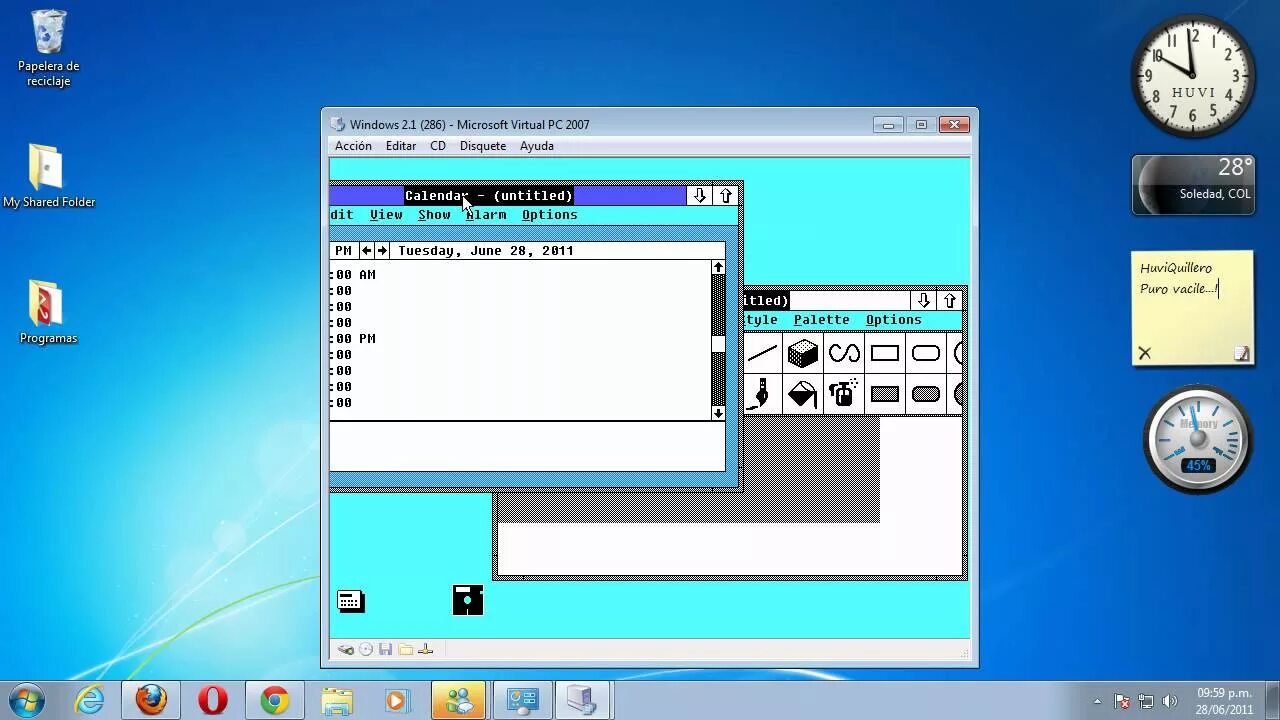Screen dimensions: 1280x720
Task: Select My Shared Folder desktop icon
Action: point(48,176)
